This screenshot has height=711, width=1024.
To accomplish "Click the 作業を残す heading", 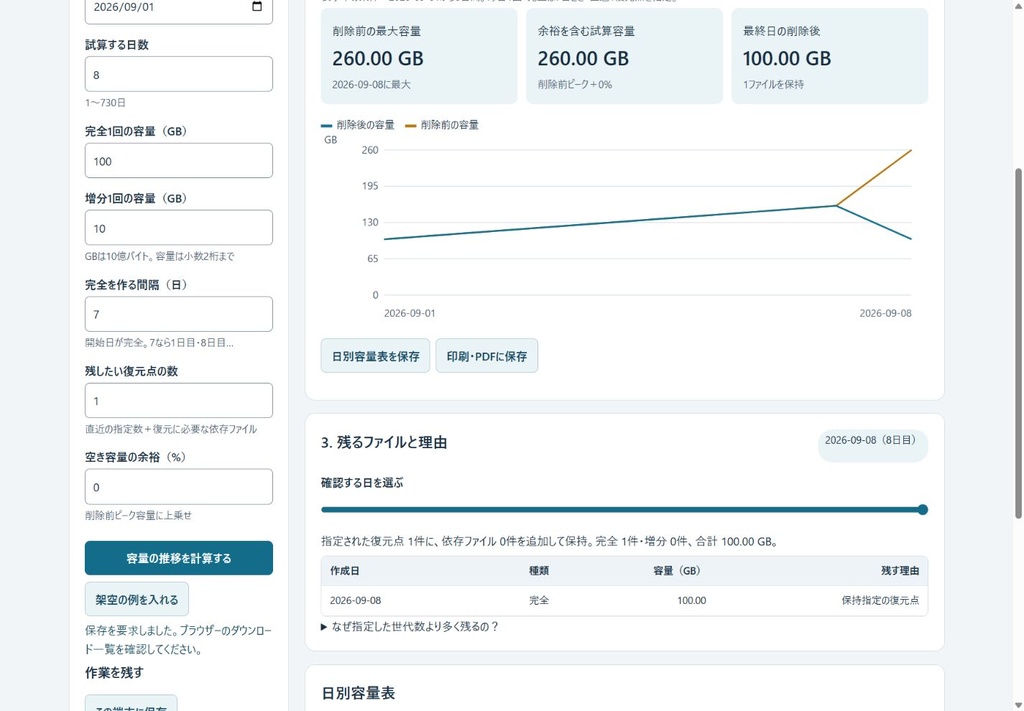I will [114, 672].
